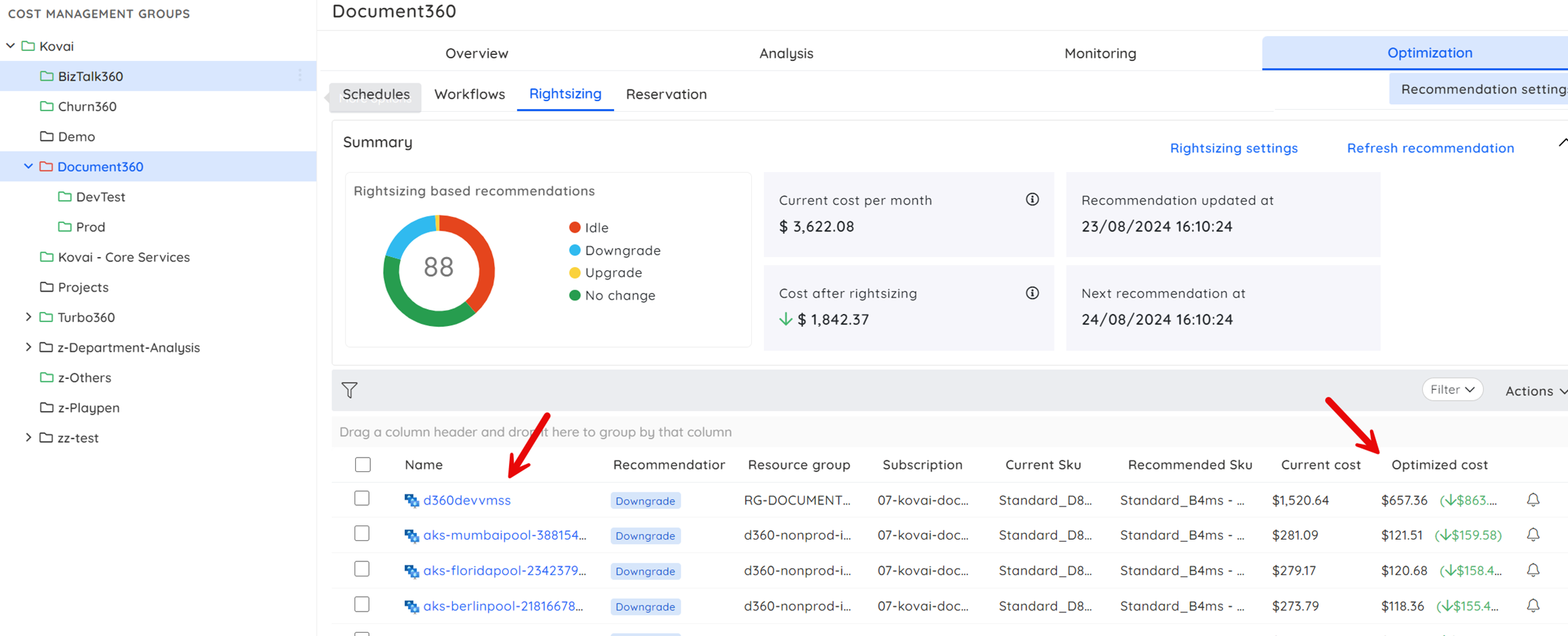This screenshot has height=636, width=1568.
Task: Click the Downgrade badge on d360devvmss row
Action: (x=645, y=500)
